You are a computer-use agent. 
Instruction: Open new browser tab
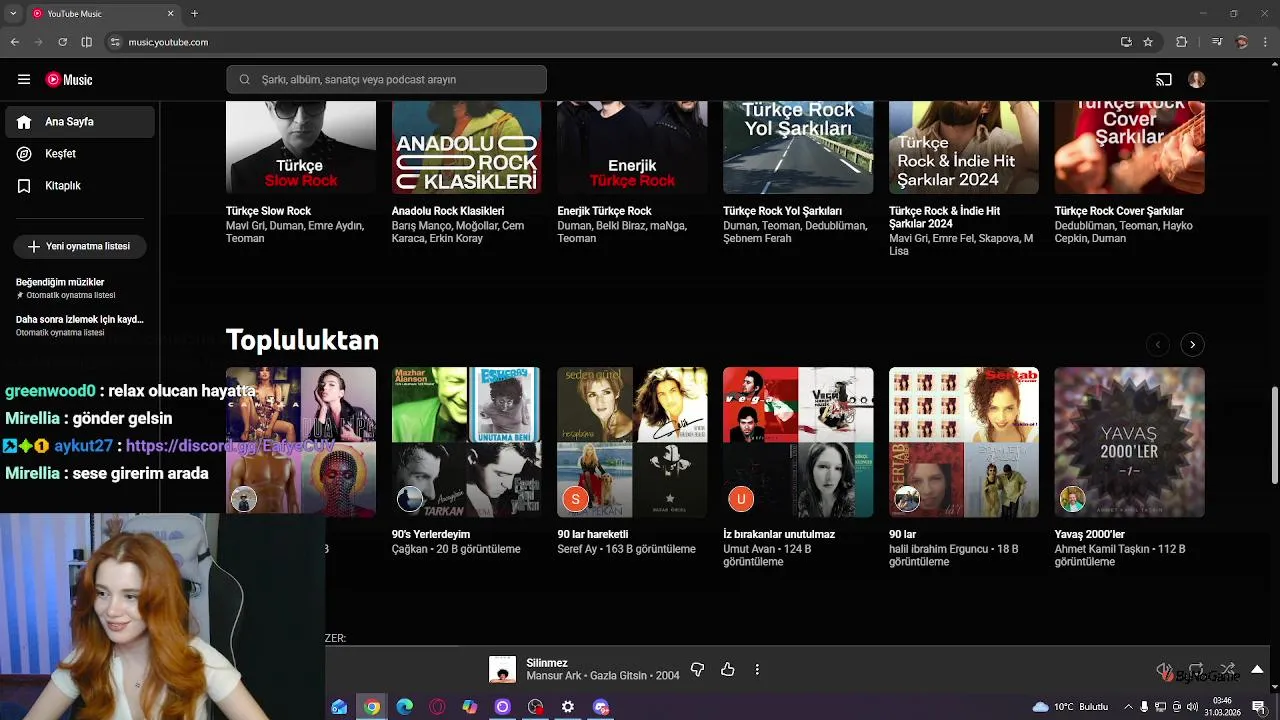point(194,13)
